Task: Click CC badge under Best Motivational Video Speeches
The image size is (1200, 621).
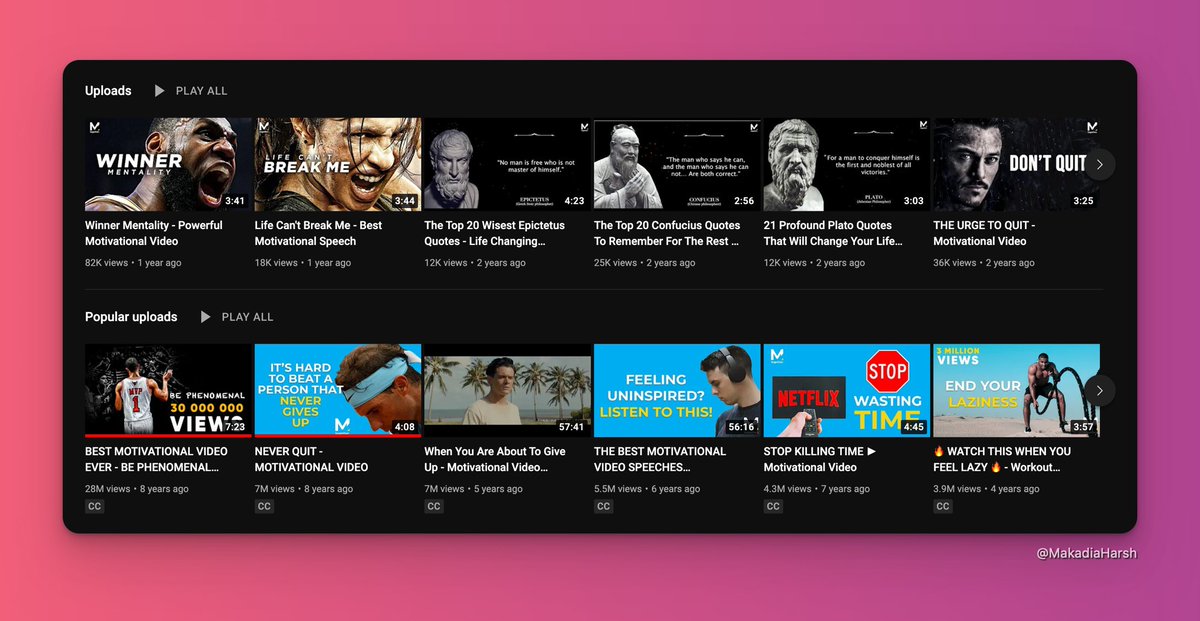Action: tap(603, 506)
